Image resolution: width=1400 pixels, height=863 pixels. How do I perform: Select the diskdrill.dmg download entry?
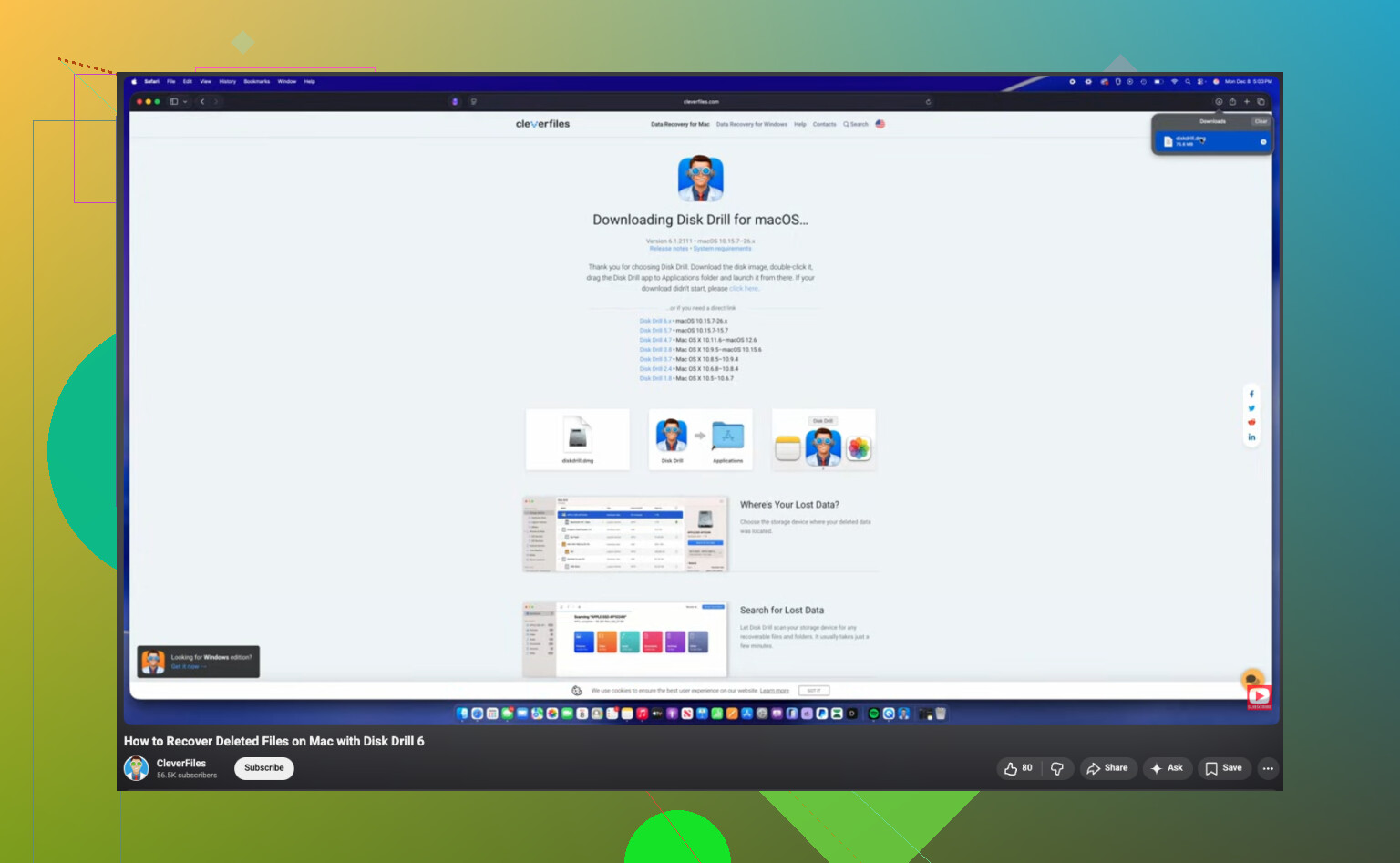tap(1212, 141)
